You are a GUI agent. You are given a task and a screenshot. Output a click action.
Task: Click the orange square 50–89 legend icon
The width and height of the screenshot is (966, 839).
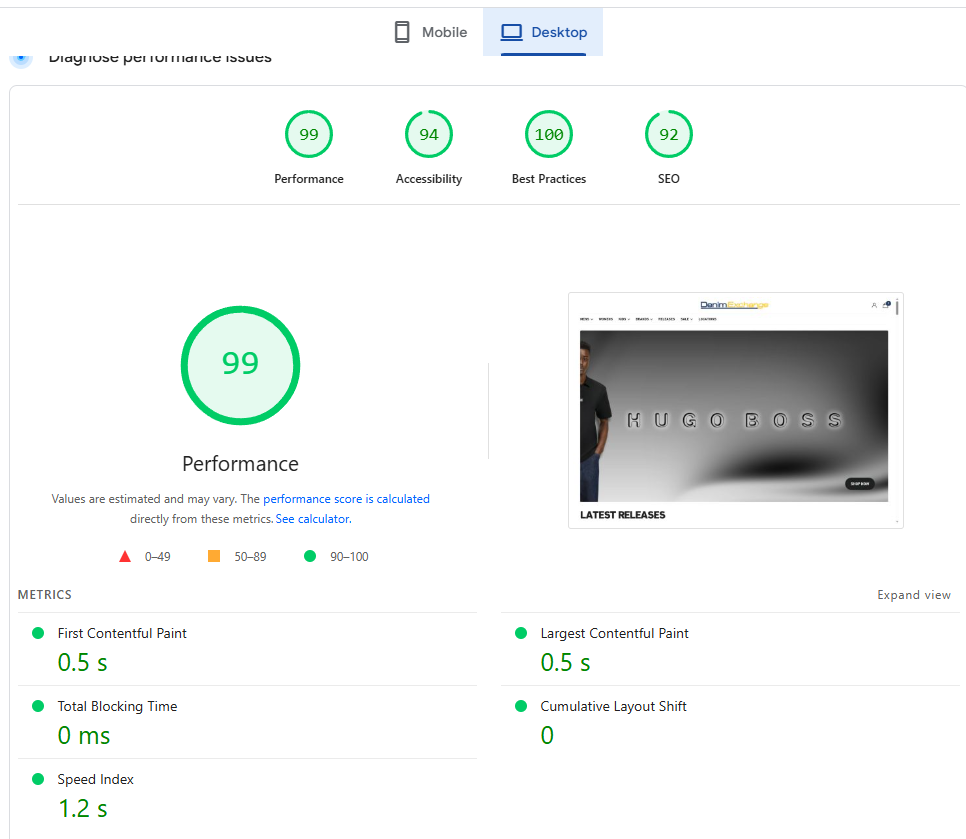214,556
